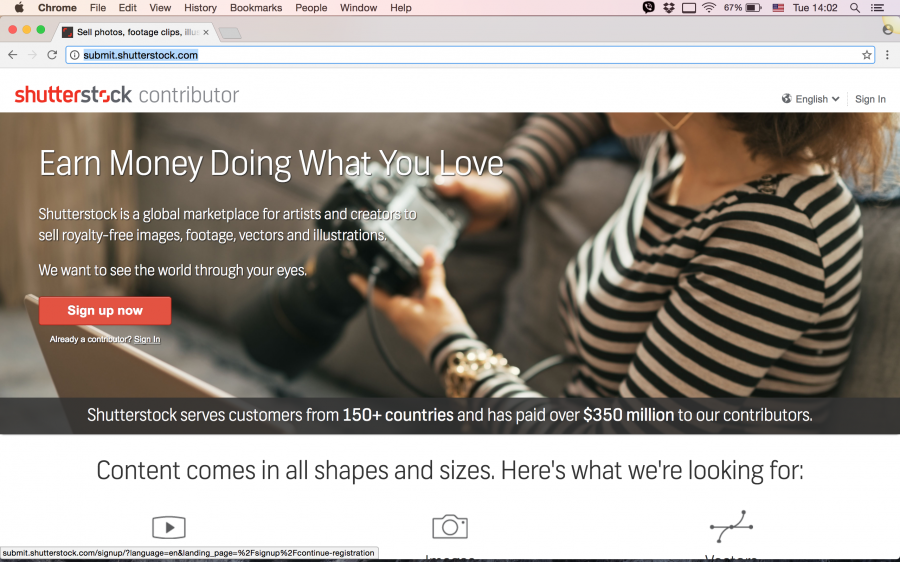900x562 pixels.
Task: Click the camera images icon
Action: point(450,526)
